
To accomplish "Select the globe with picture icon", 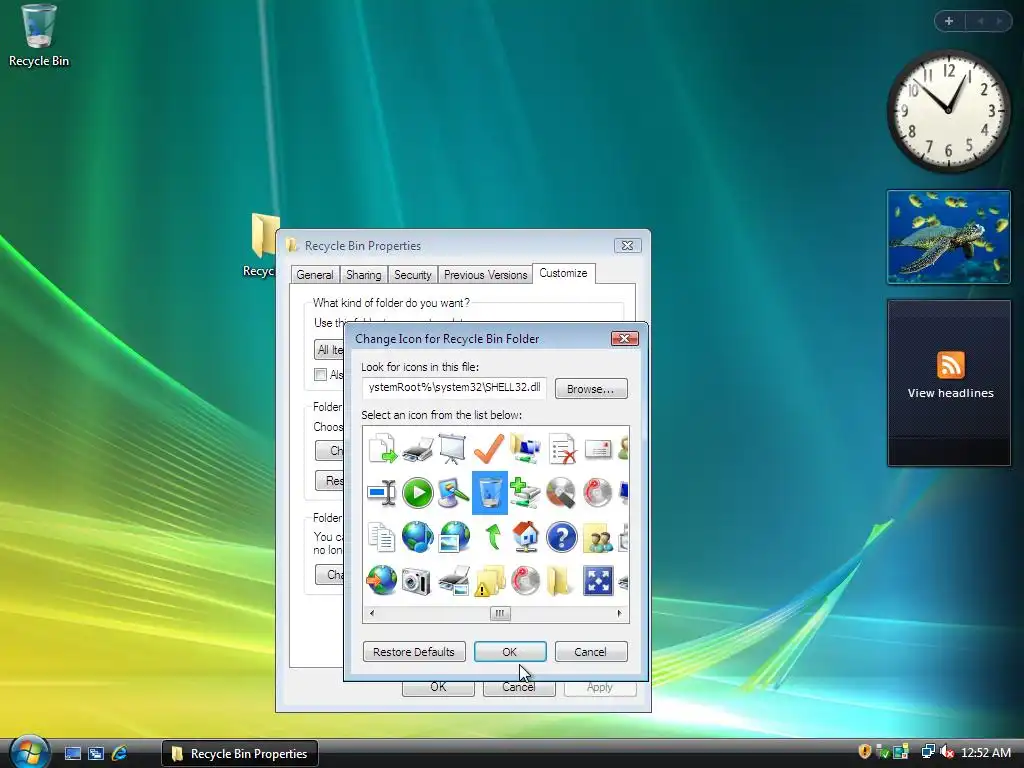I will click(x=454, y=537).
